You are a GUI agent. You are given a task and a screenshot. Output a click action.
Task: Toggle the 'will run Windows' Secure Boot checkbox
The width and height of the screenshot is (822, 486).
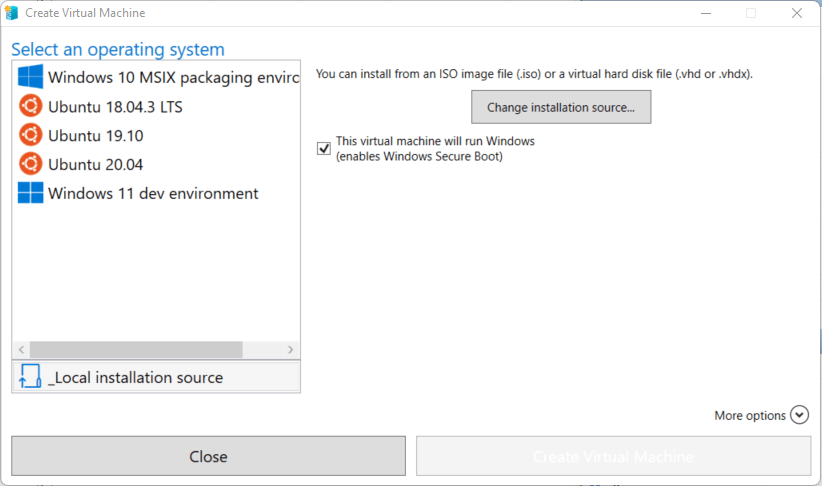point(323,149)
